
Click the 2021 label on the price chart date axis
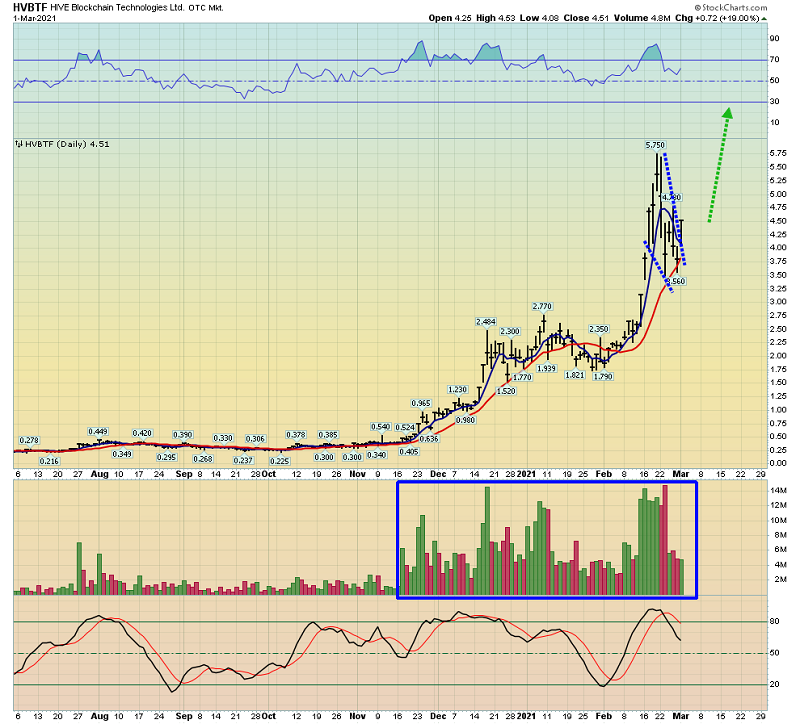click(527, 474)
